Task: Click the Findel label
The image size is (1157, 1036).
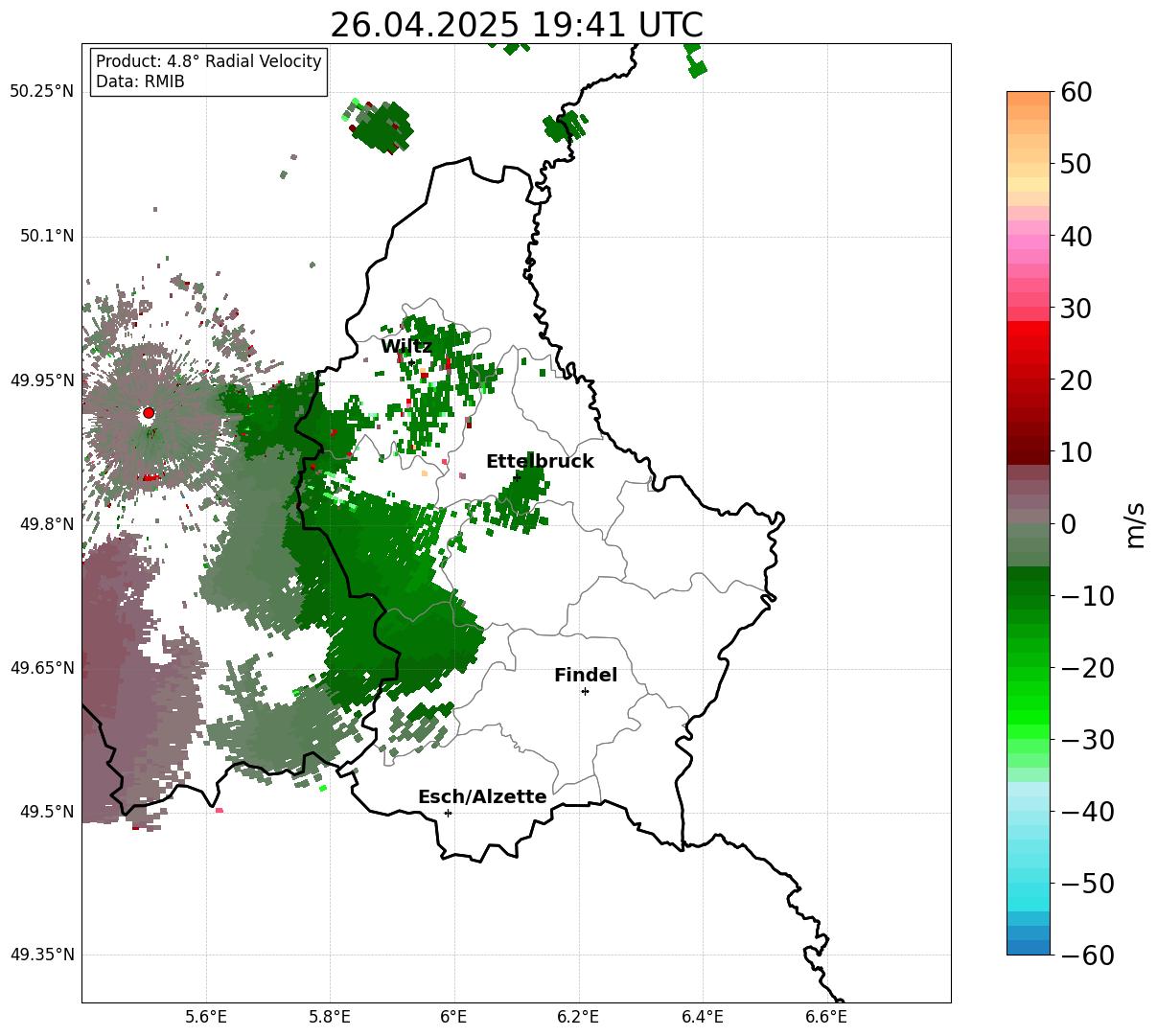Action: click(x=586, y=675)
